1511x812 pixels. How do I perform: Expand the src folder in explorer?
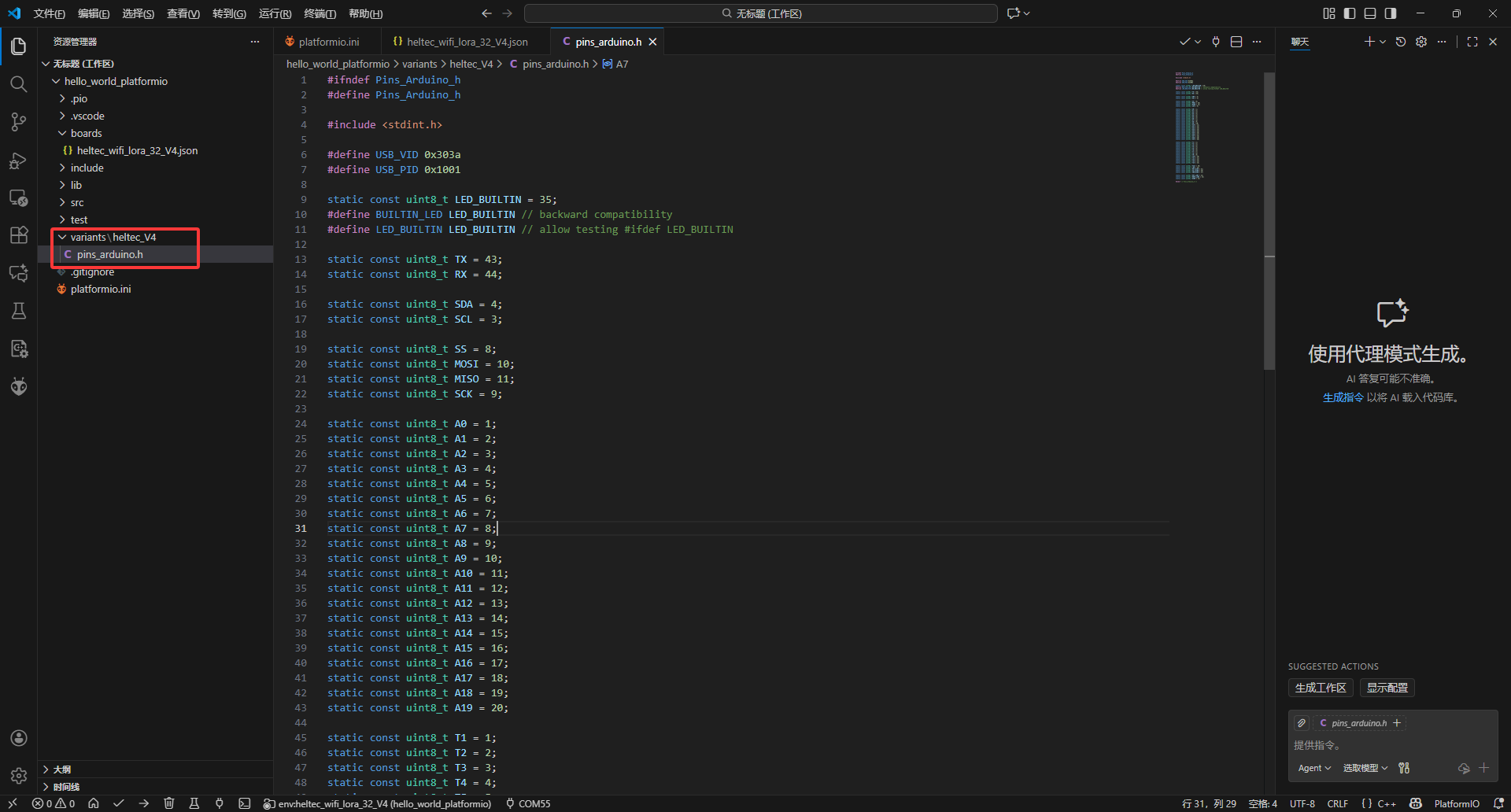[77, 202]
